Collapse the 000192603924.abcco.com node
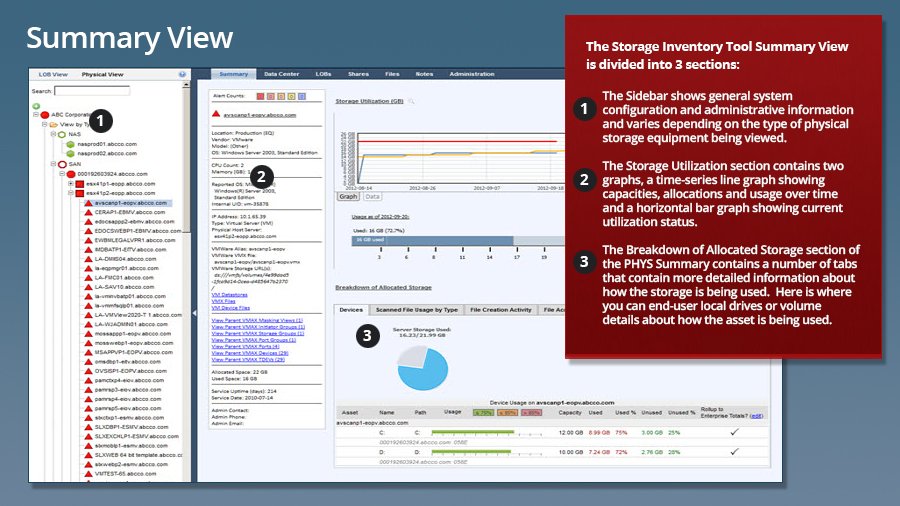 pyautogui.click(x=62, y=174)
